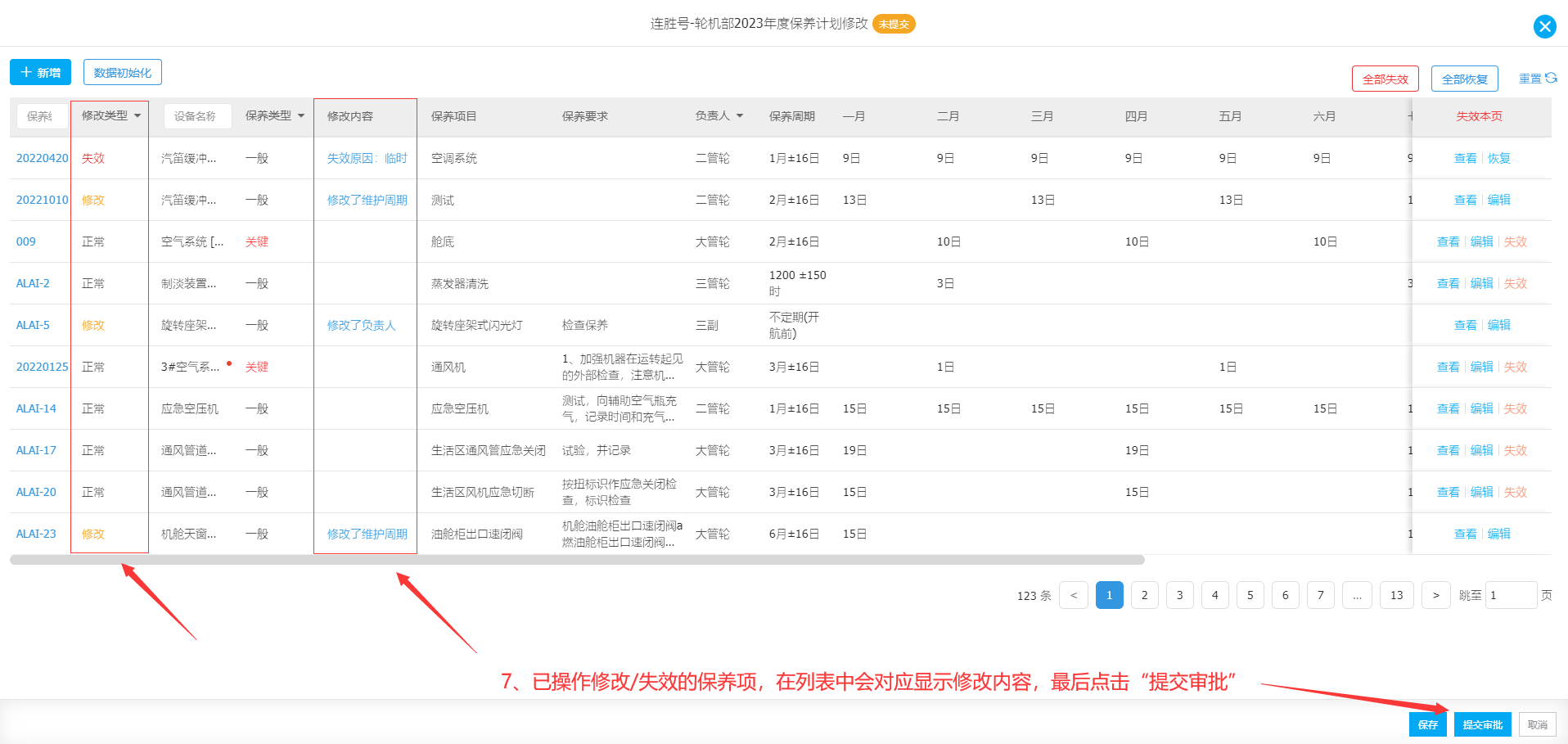Screen dimensions: 1568x744
Task: Open maintenance item 009
Action: point(26,241)
